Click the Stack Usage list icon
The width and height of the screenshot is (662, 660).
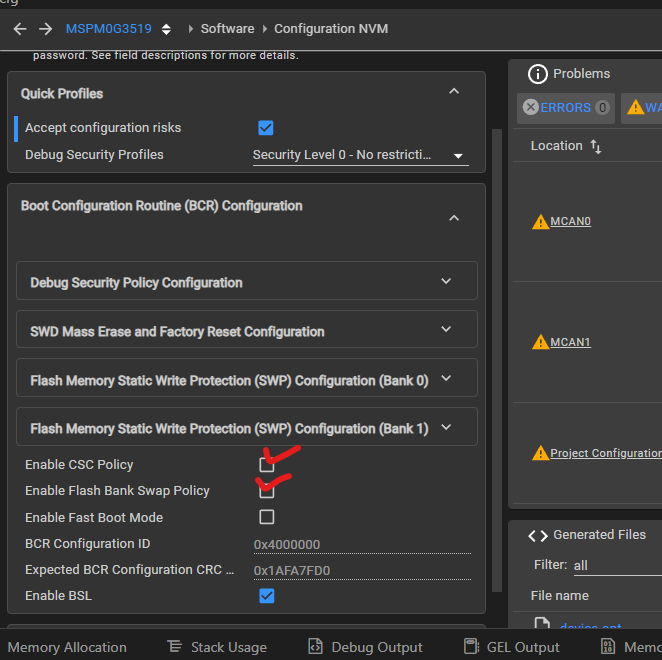coord(174,647)
